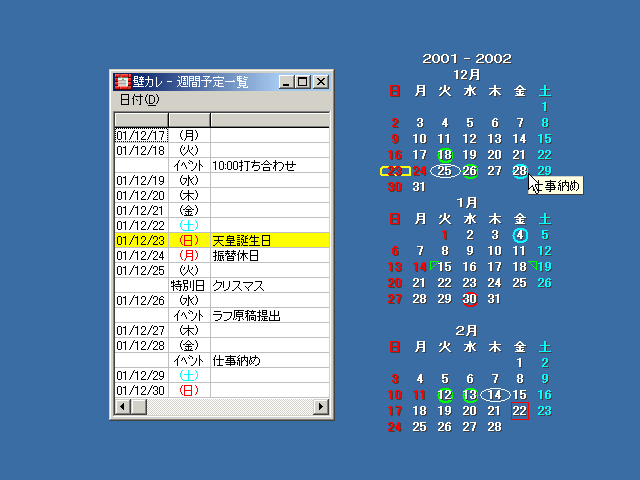The height and width of the screenshot is (480, 640).
Task: Click the horizontal scrollbar thumb
Action: [139, 407]
